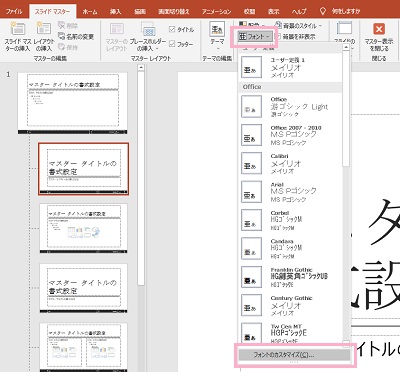Screen dimensions: 400x372
Task: Click the Insert Slide Master icon
Action: pyautogui.click(x=18, y=29)
